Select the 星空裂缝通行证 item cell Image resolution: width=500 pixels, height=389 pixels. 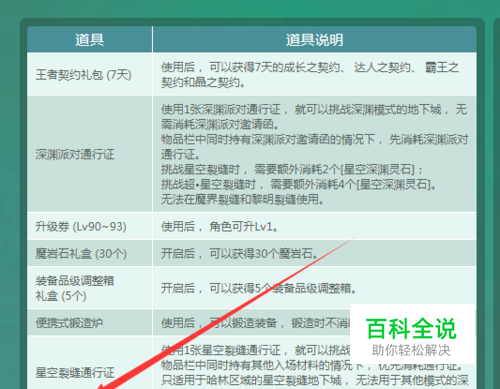[90, 363]
